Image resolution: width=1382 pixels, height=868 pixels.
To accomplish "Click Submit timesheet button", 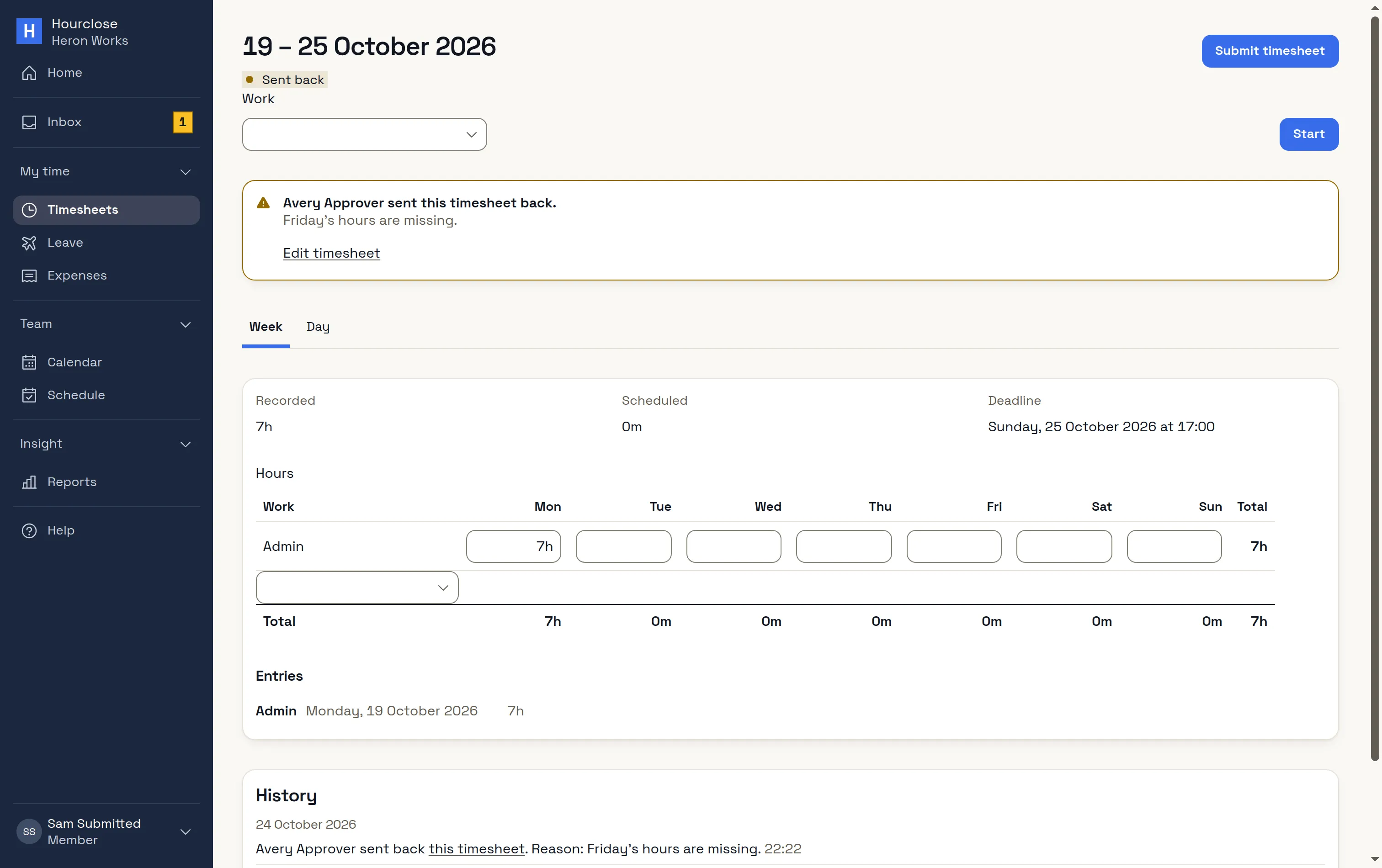I will click(x=1270, y=51).
